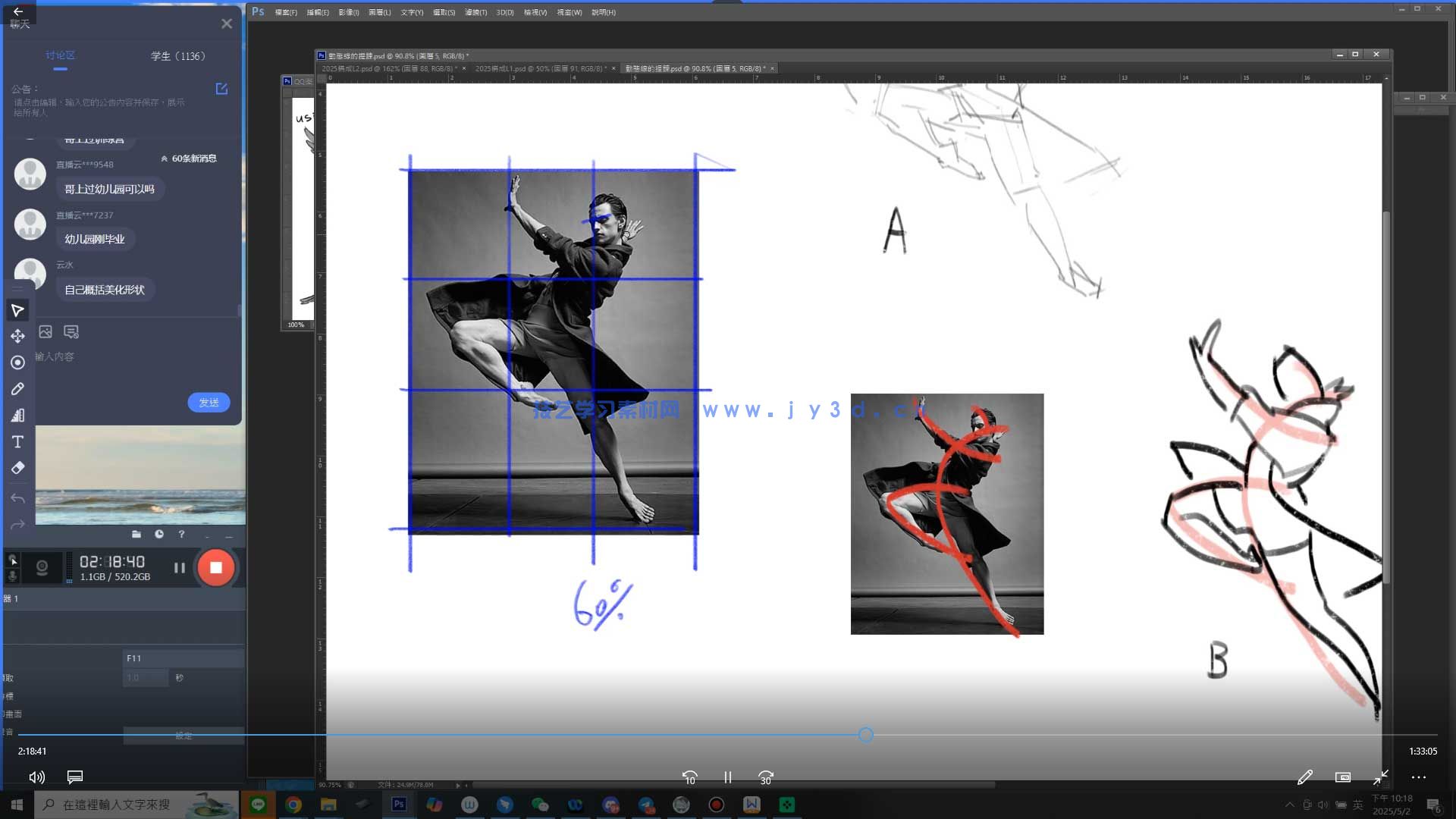Select the text T annotation tool

pos(17,441)
